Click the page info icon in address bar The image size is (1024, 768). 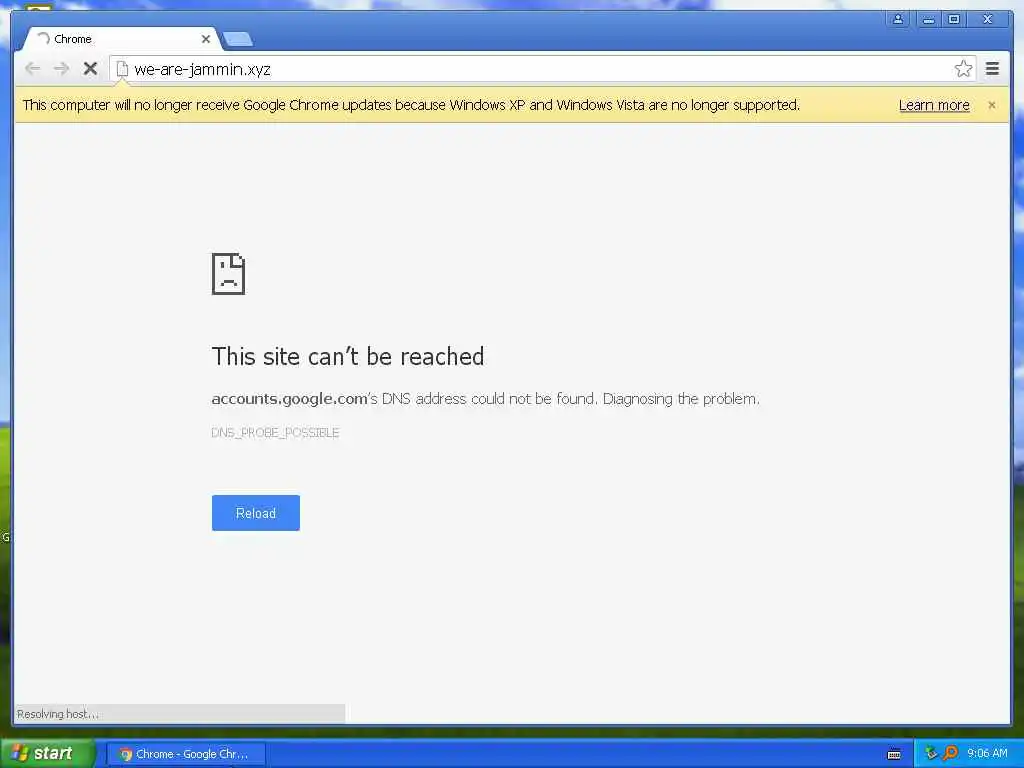(122, 69)
